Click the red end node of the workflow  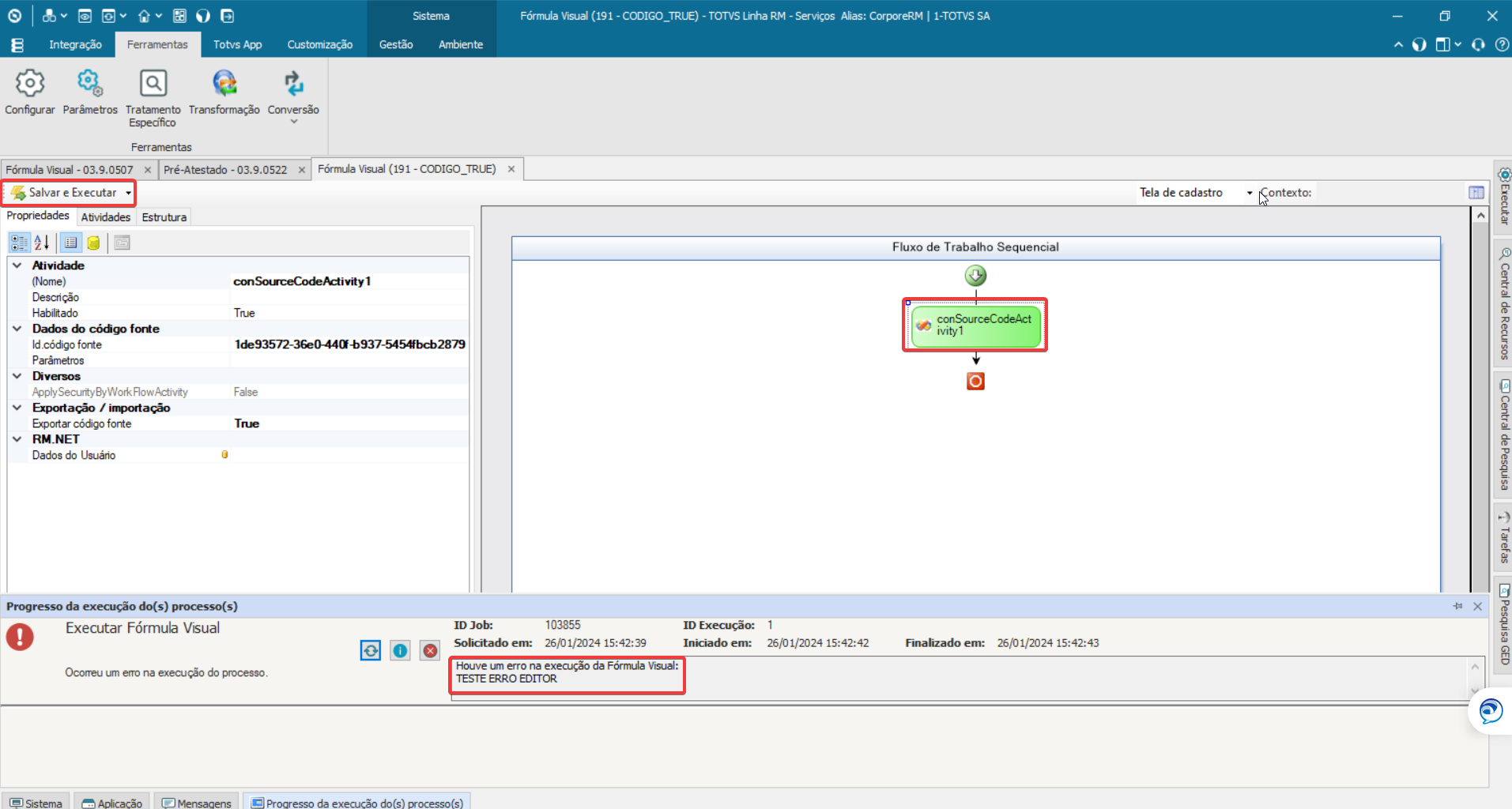(x=975, y=382)
